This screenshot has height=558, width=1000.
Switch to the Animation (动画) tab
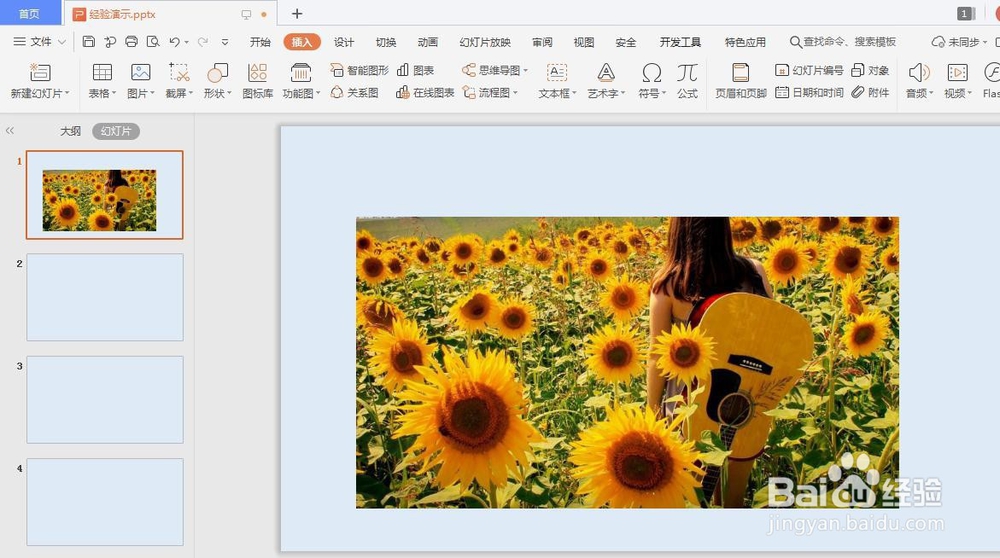pyautogui.click(x=427, y=42)
